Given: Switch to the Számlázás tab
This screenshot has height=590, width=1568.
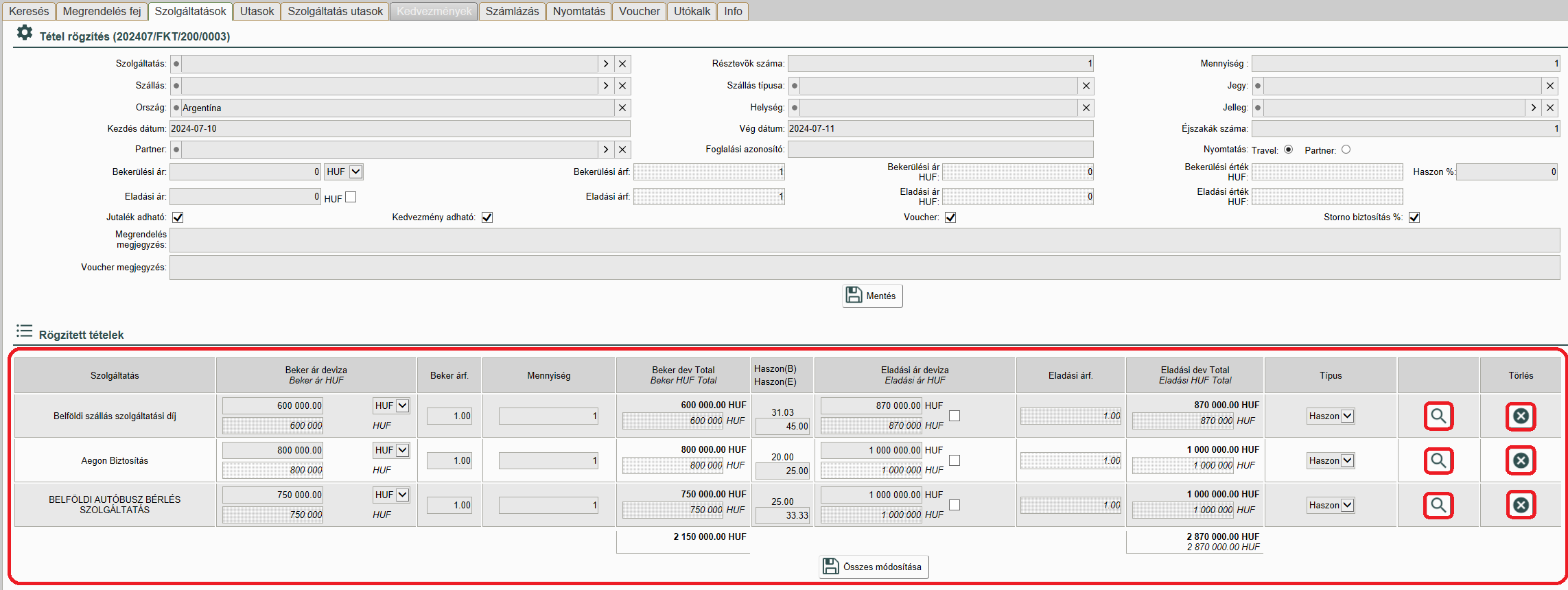Looking at the screenshot, I should point(512,11).
